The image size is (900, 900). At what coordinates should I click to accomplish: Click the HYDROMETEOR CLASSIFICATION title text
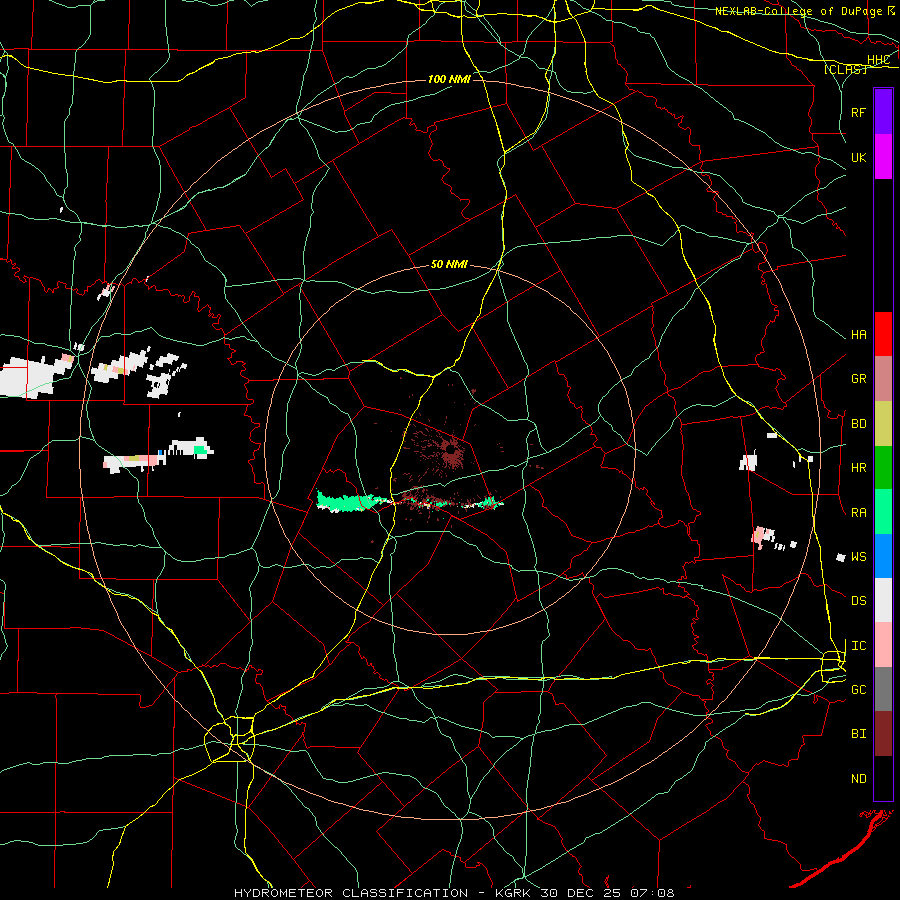[351, 893]
